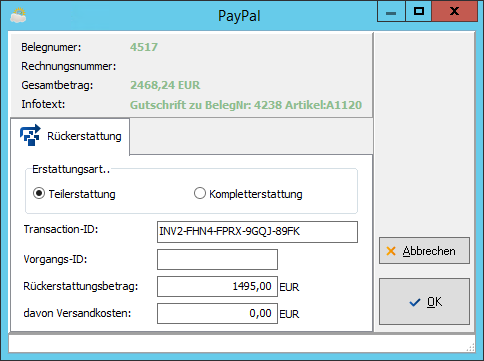The height and width of the screenshot is (361, 484).
Task: Close the PayPal dialog
Action: click(455, 12)
